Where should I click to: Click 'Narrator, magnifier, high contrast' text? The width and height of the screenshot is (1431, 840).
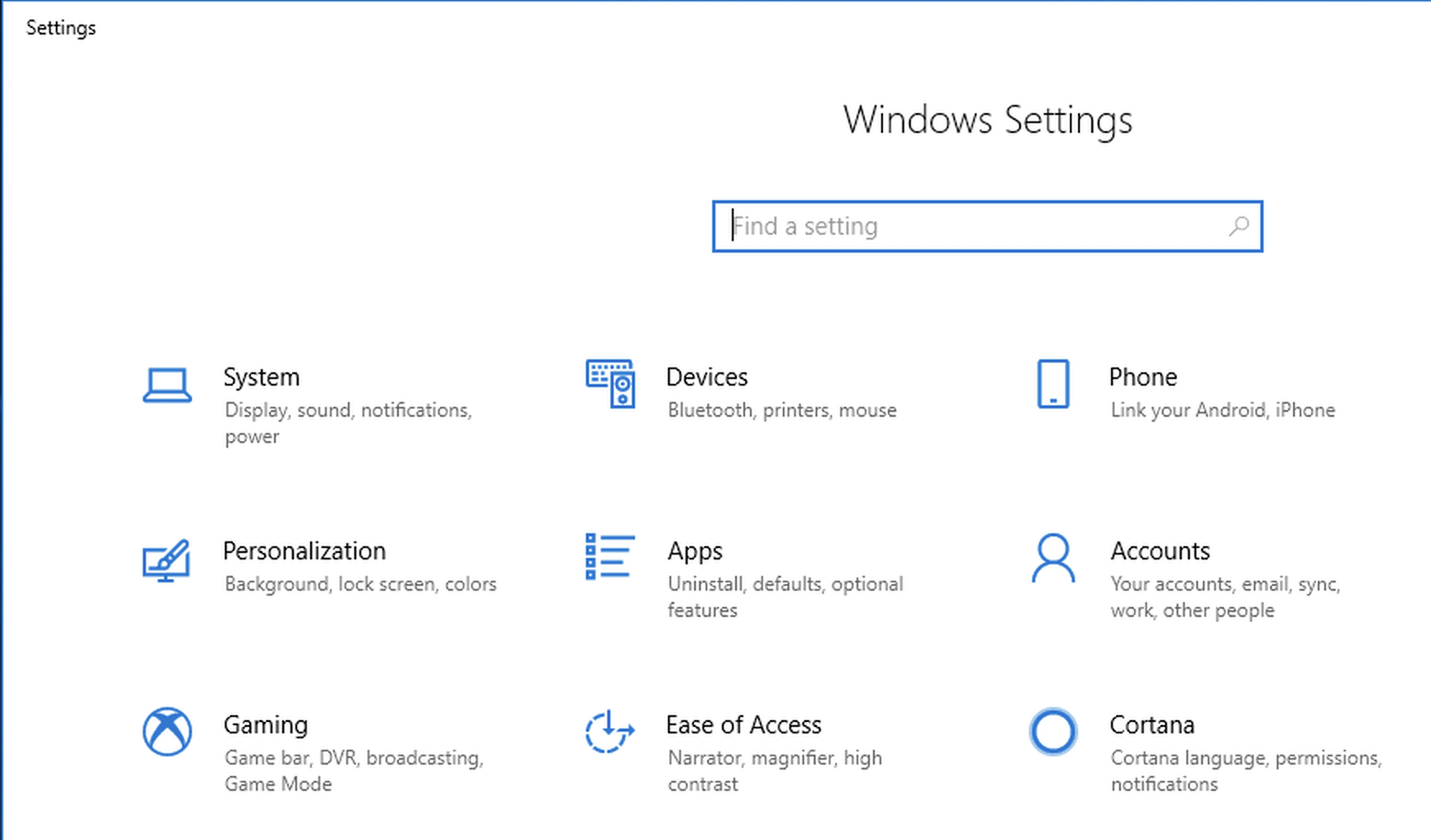click(x=775, y=771)
